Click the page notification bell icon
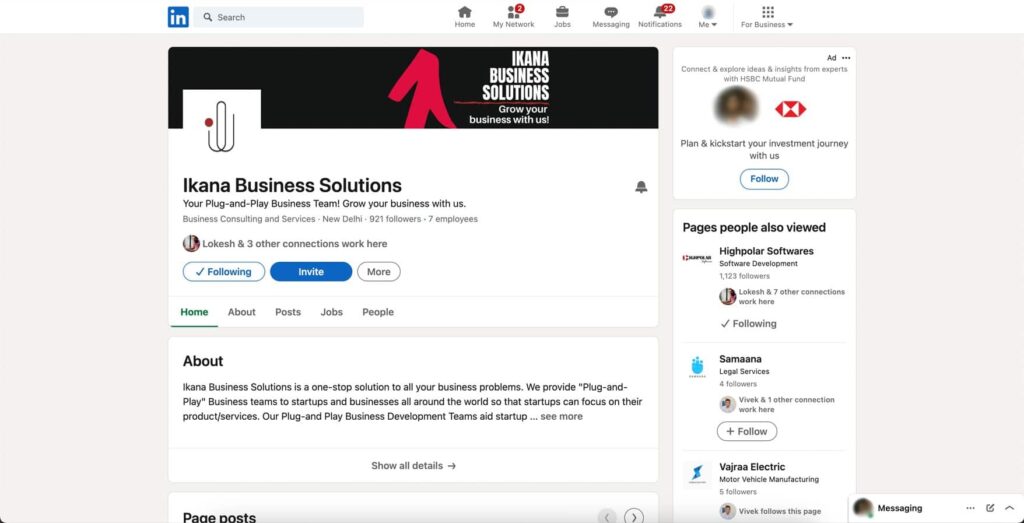The height and width of the screenshot is (523, 1024). [641, 187]
